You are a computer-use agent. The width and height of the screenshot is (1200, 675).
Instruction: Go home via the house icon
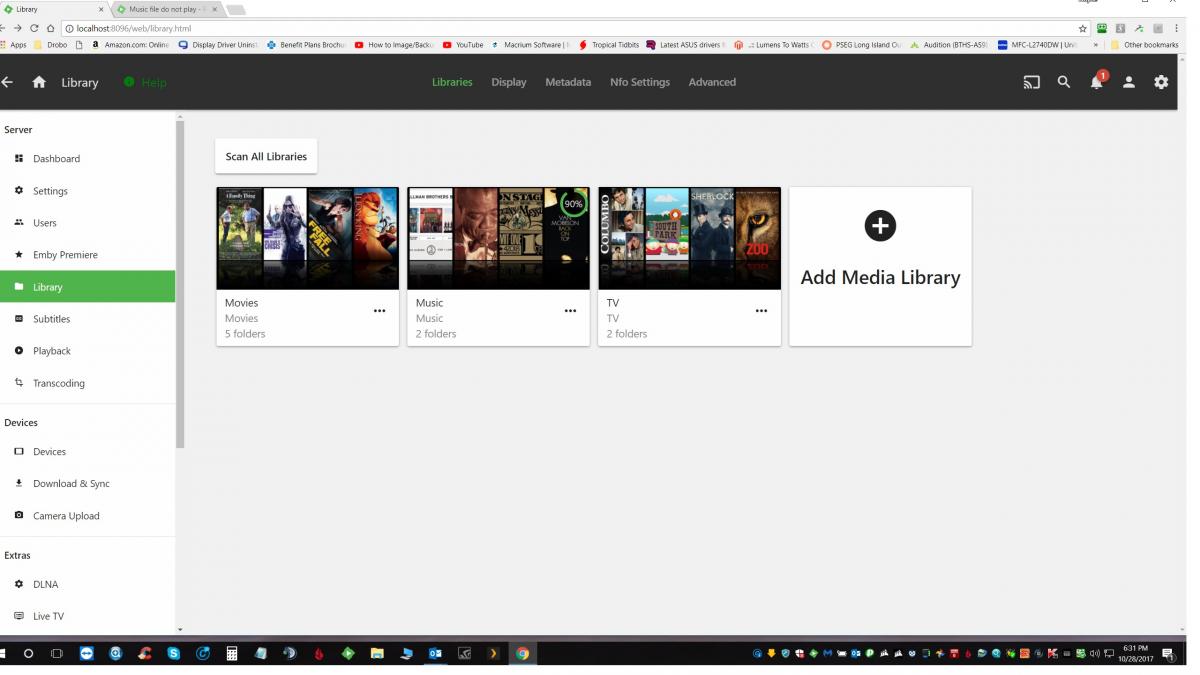[x=39, y=83]
